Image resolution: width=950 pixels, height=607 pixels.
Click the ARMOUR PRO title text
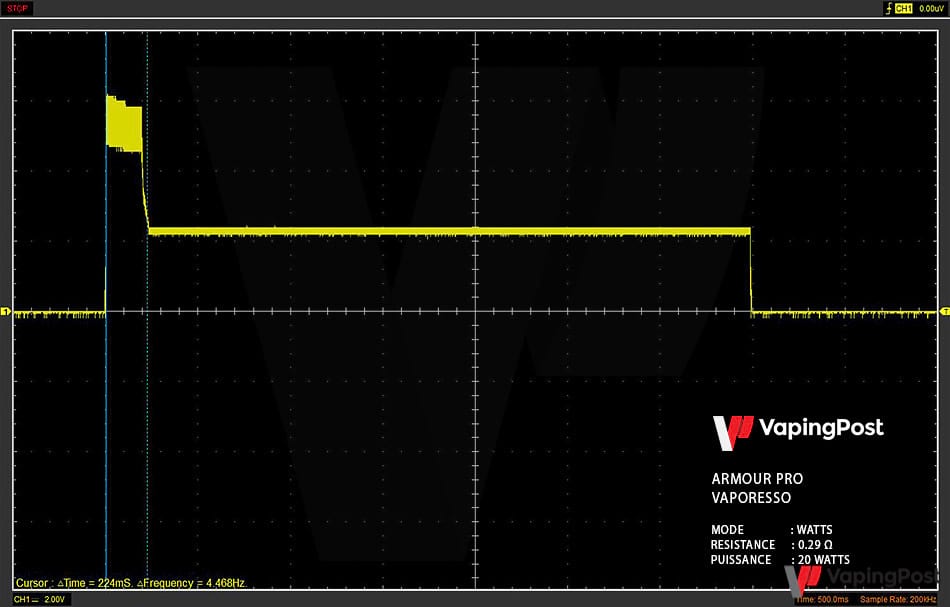point(756,479)
